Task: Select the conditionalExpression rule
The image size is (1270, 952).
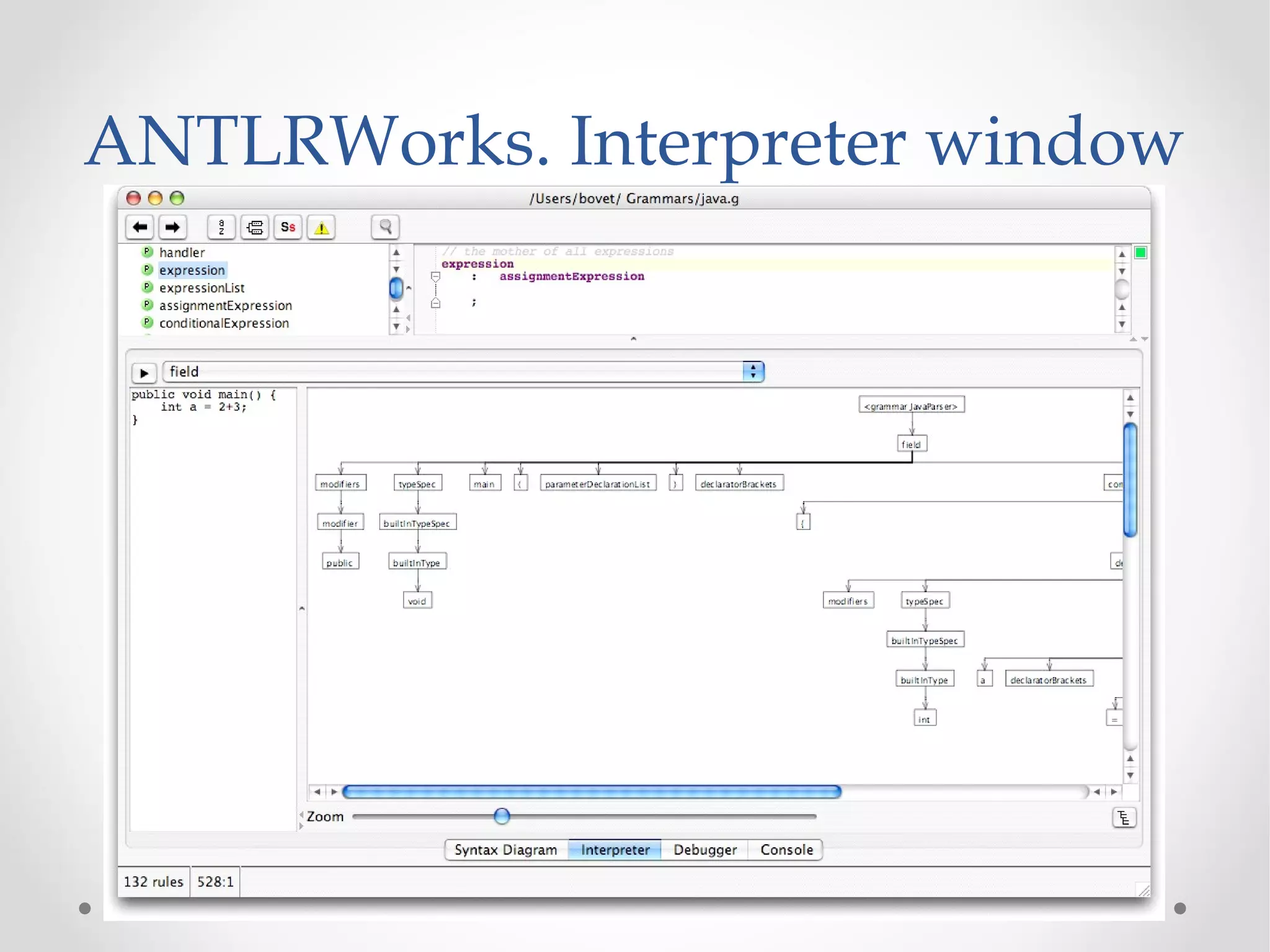Action: (224, 323)
